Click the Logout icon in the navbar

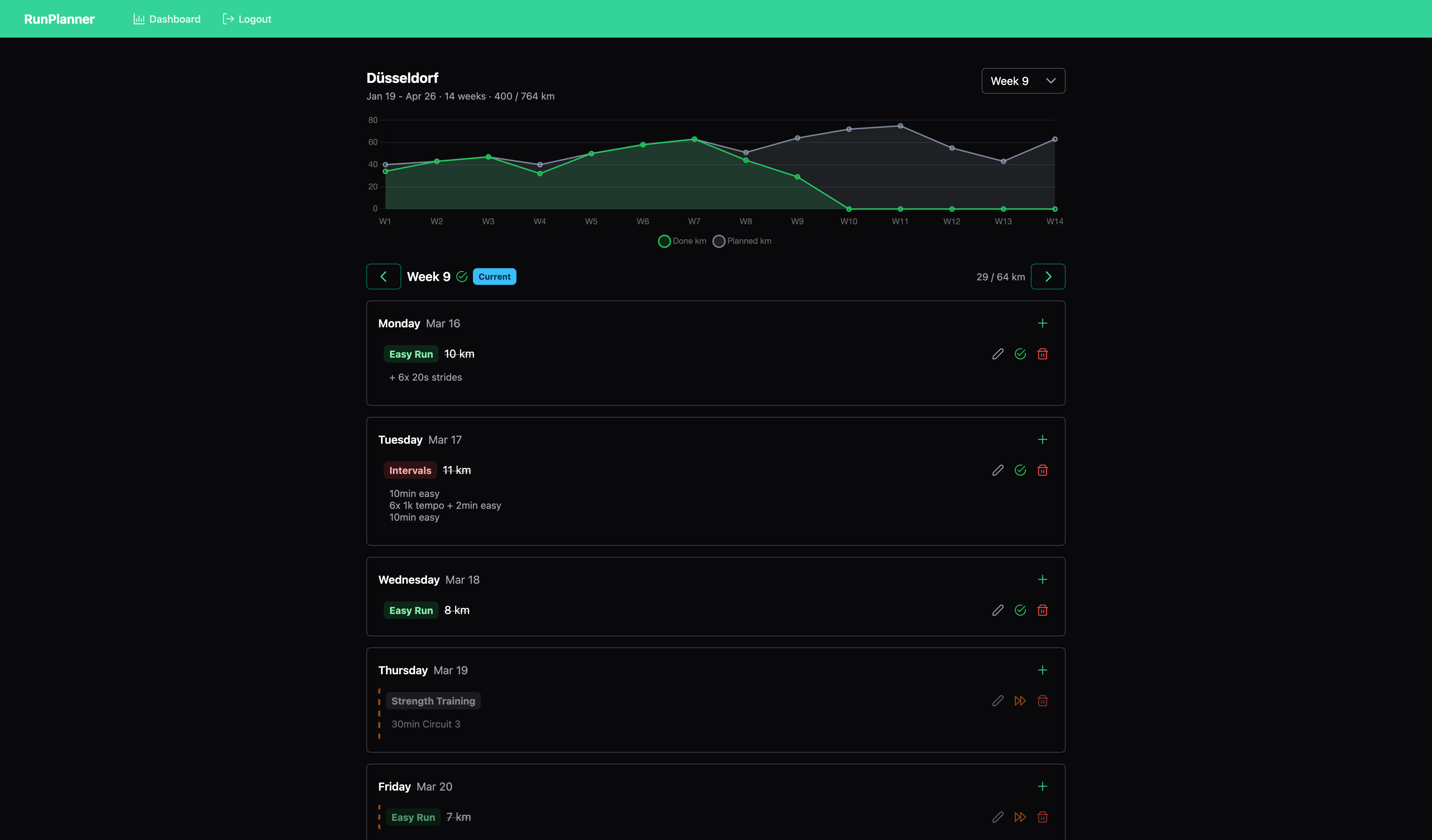click(228, 19)
